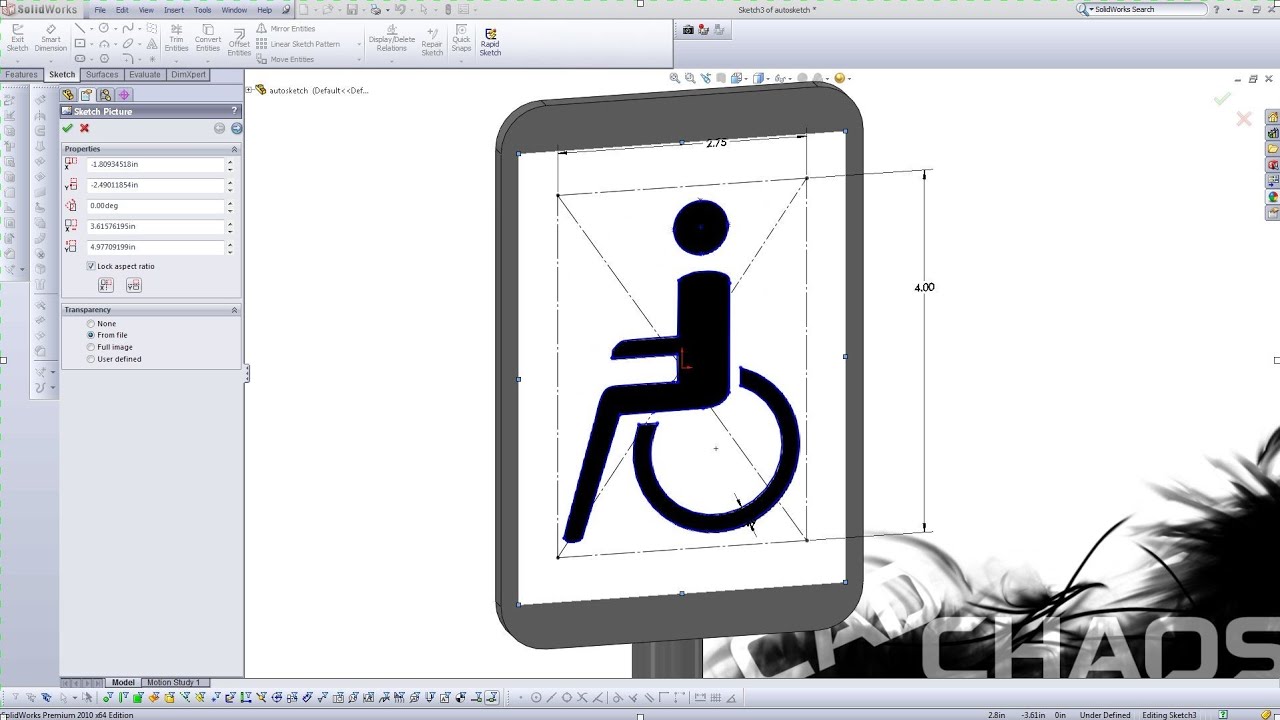
Task: Click the X origin position field
Action: 156,164
